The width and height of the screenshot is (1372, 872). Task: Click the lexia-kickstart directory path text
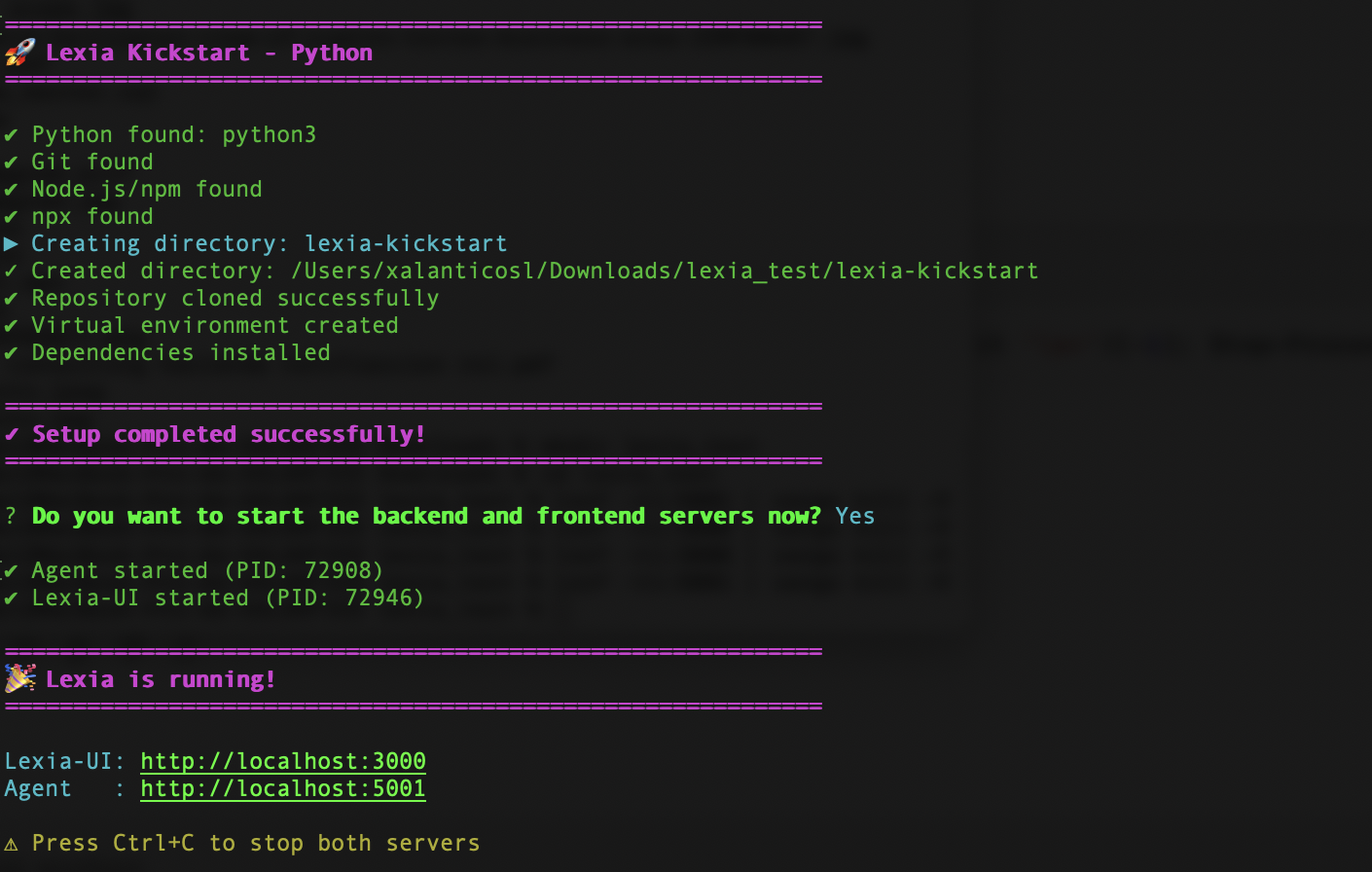click(665, 271)
